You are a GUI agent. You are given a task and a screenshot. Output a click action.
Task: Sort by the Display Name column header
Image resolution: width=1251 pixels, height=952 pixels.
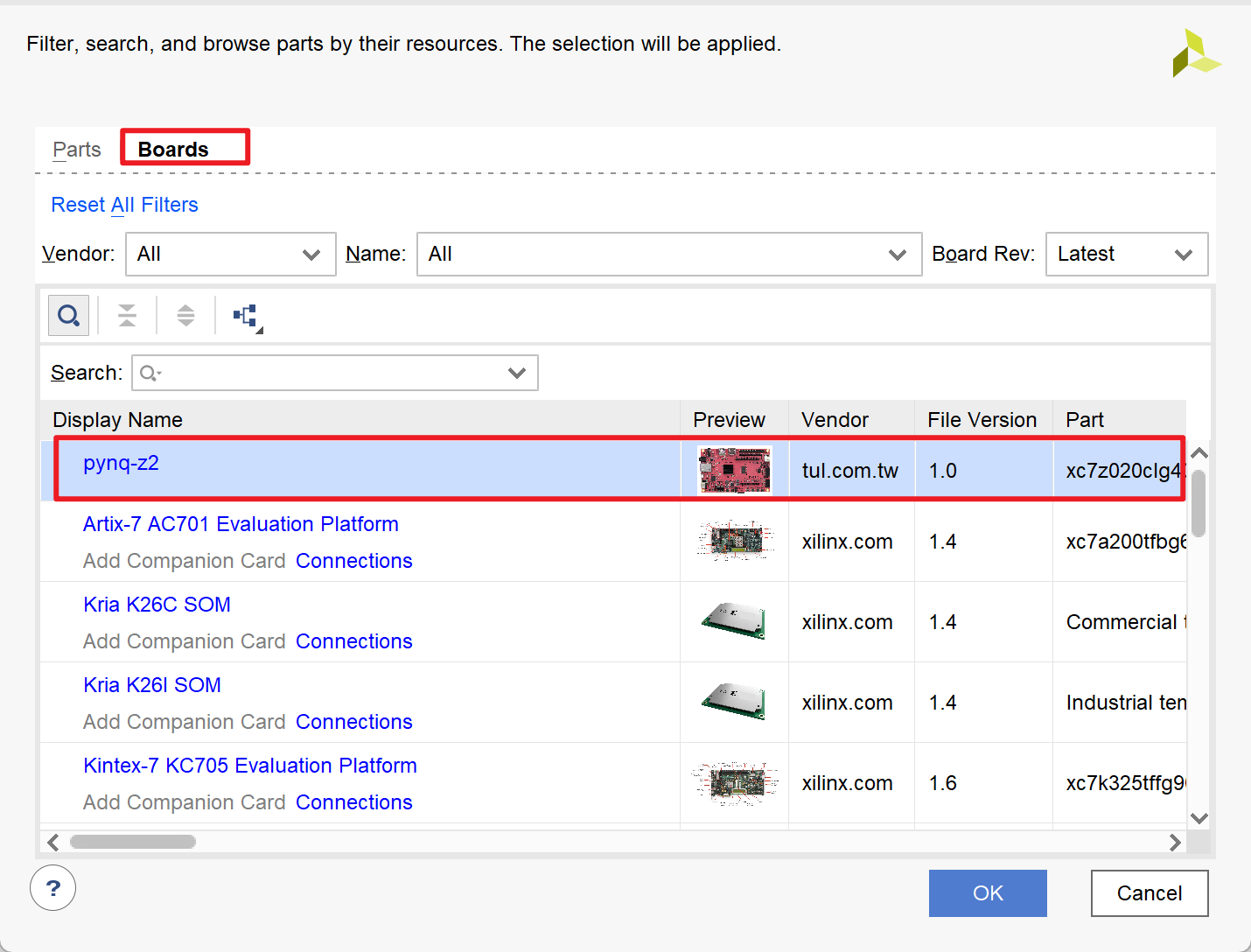[x=360, y=420]
